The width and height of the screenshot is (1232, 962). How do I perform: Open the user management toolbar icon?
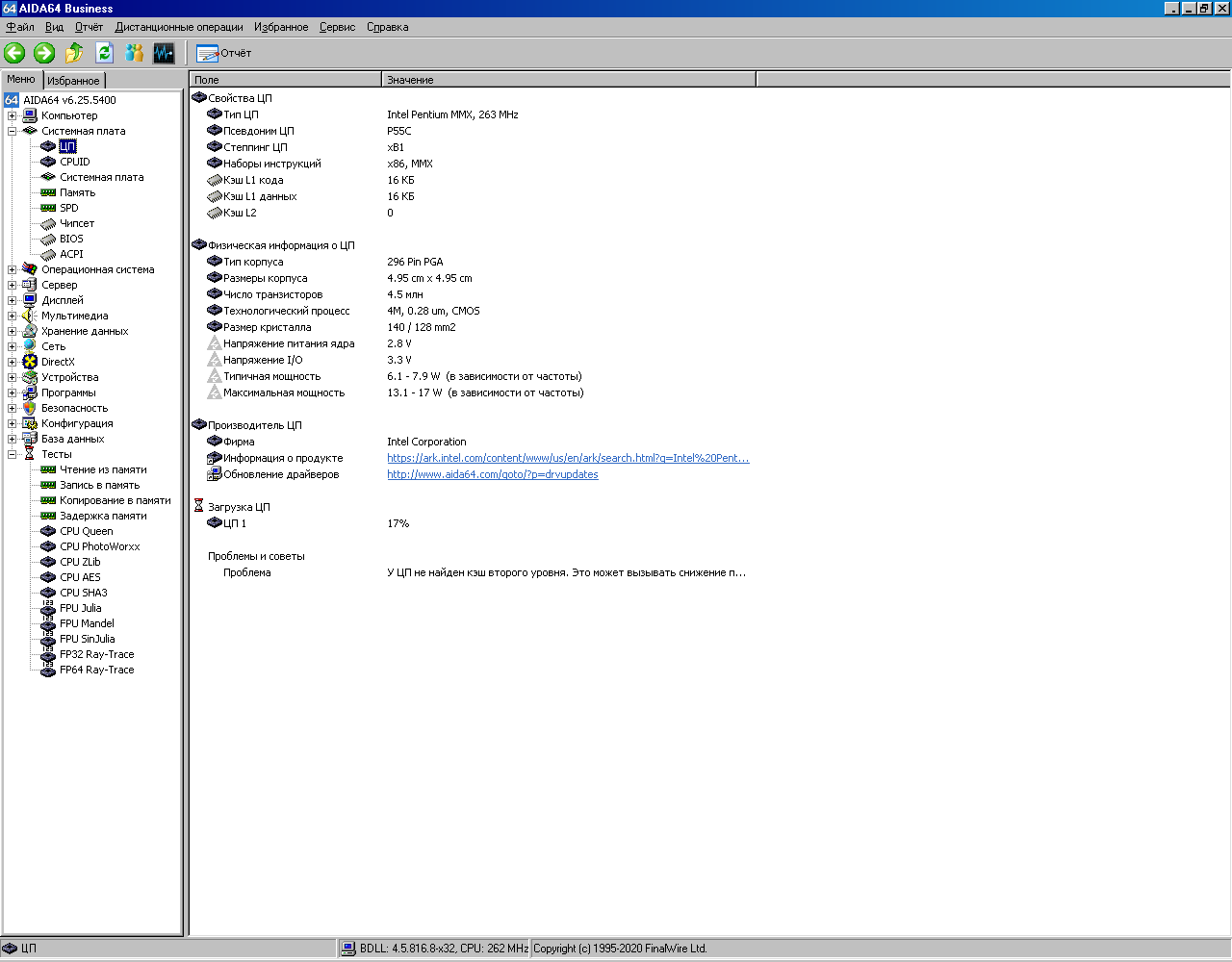[x=135, y=53]
